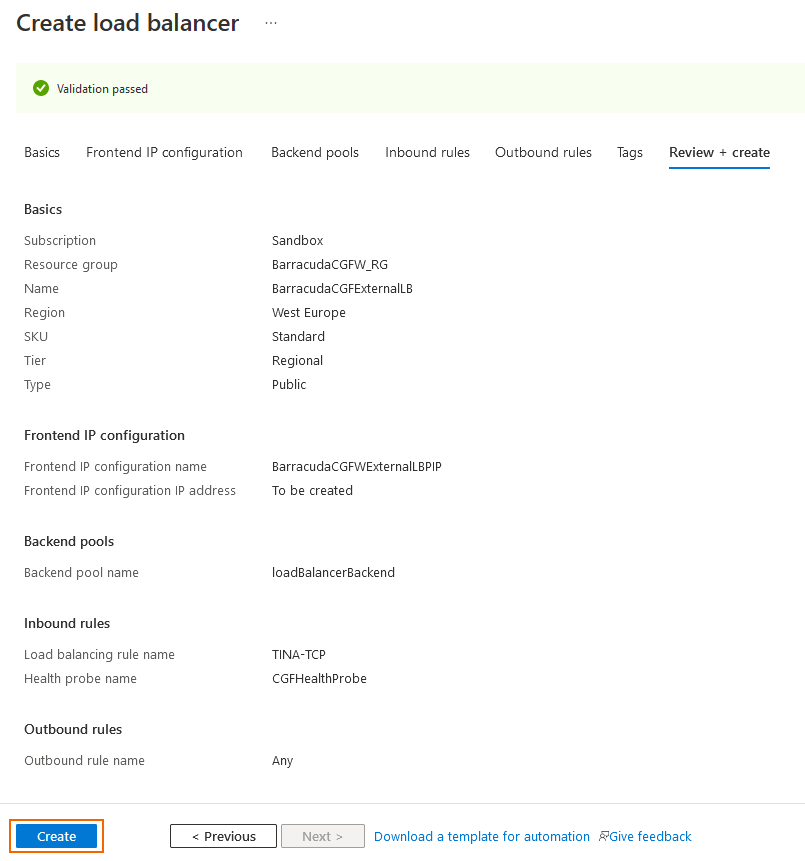Switch to the Outbound rules tab

pos(543,152)
